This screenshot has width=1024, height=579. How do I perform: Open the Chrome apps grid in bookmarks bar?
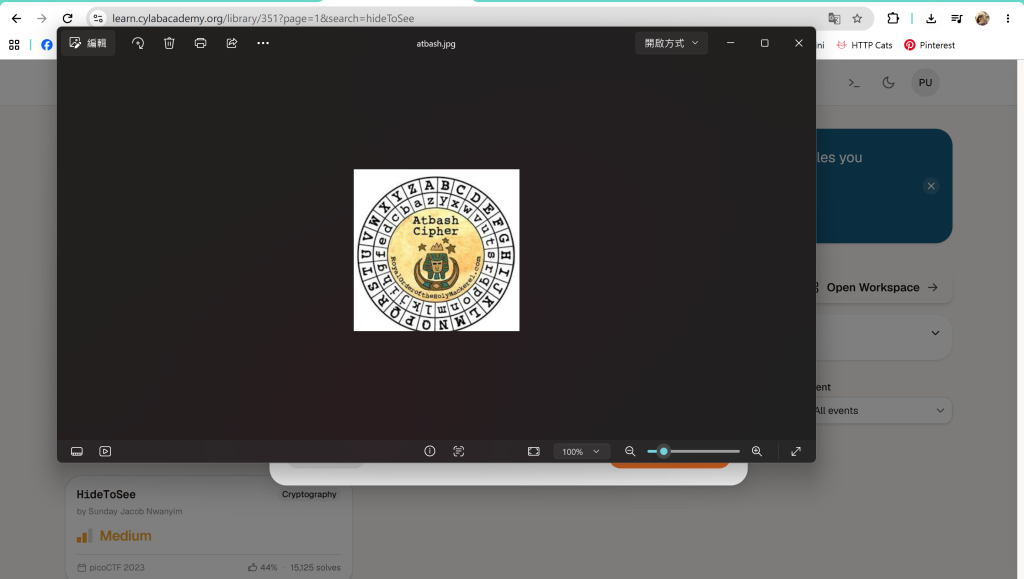pyautogui.click(x=14, y=45)
